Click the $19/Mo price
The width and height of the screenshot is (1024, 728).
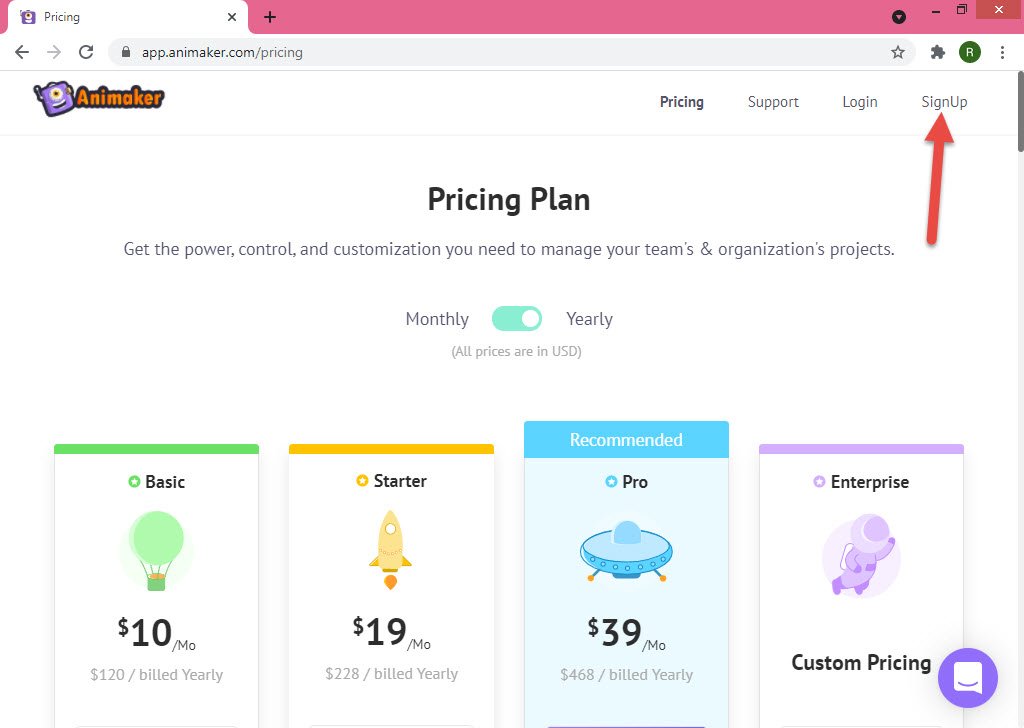[391, 631]
